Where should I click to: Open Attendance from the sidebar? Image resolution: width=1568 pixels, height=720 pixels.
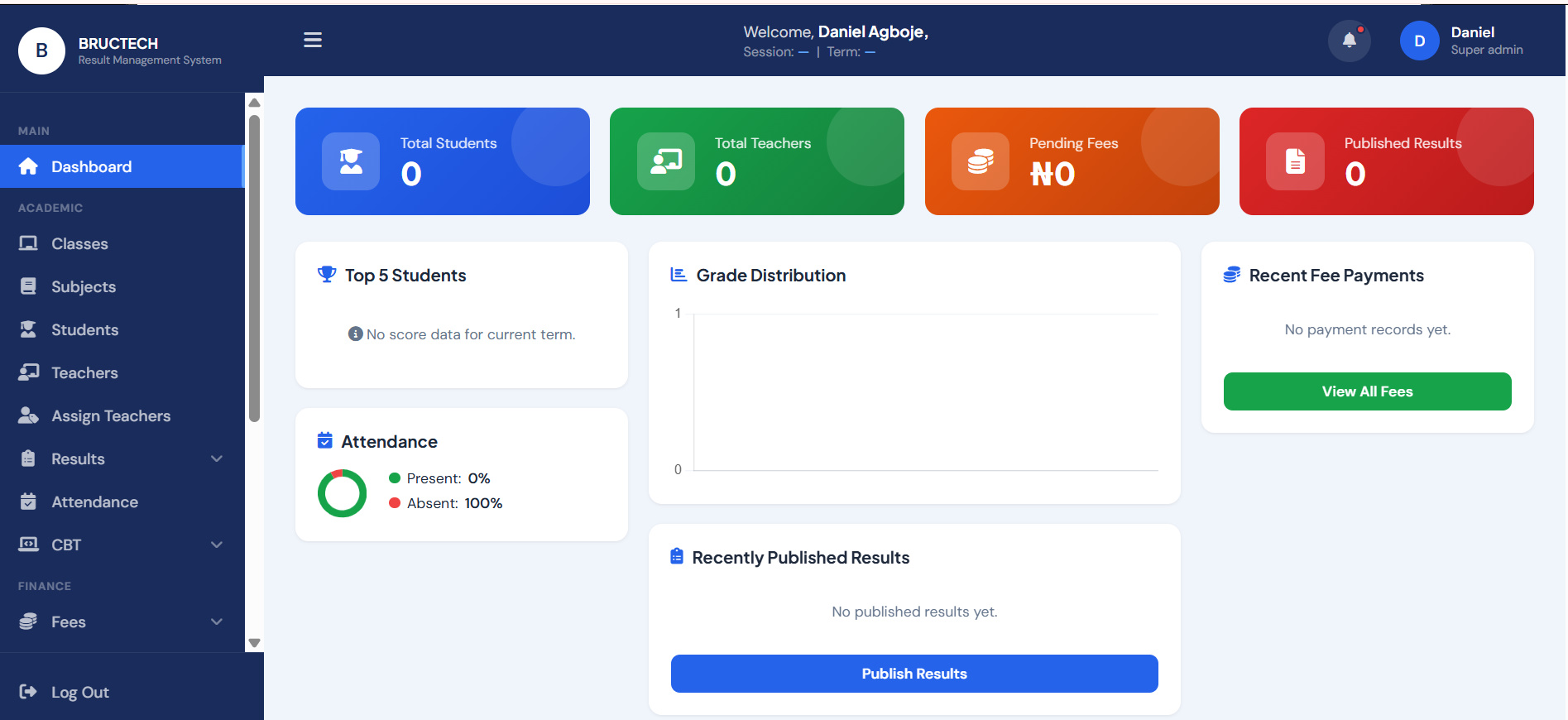[122, 502]
